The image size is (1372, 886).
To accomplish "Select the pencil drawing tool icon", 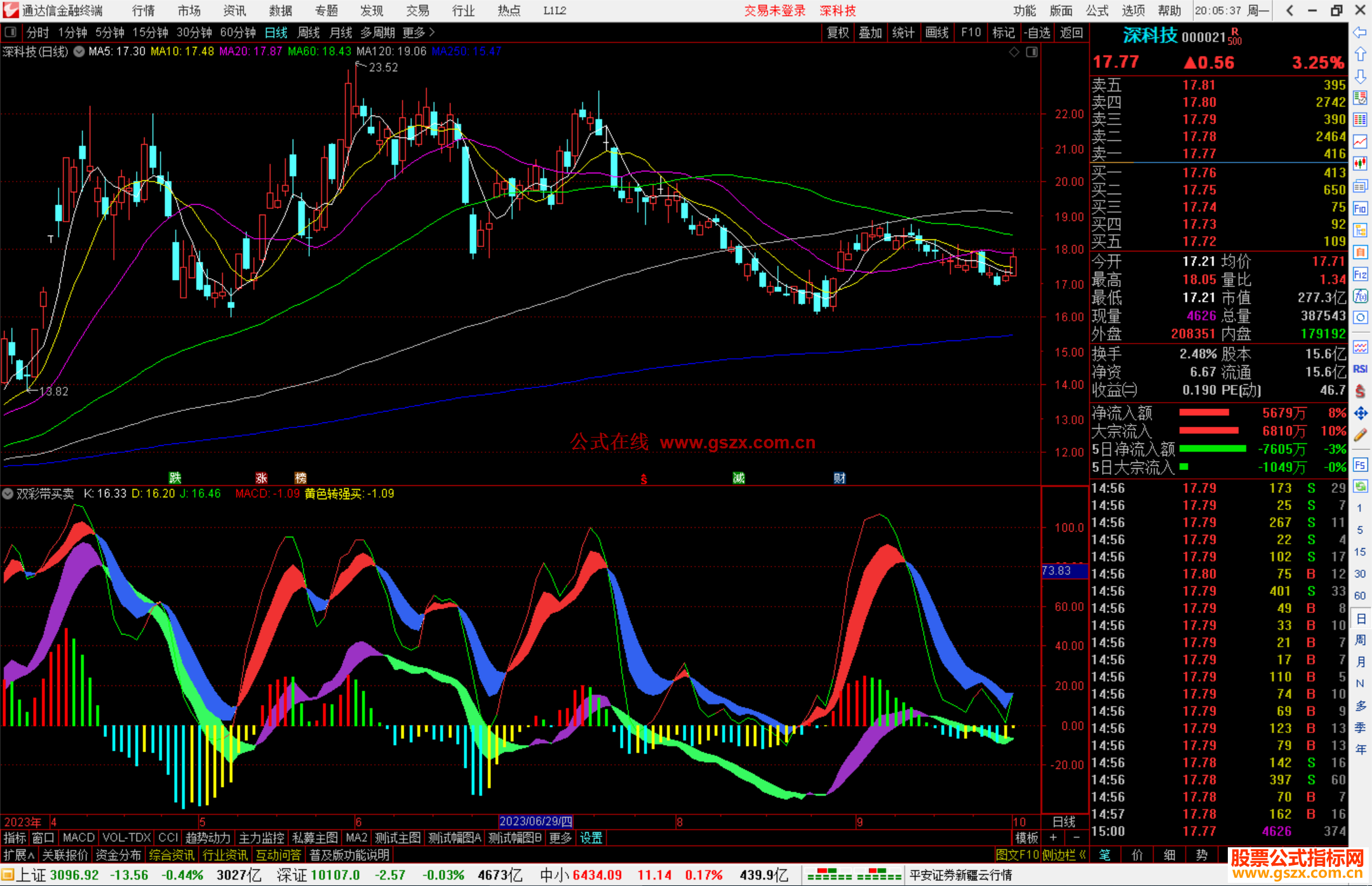I will pos(1360,435).
